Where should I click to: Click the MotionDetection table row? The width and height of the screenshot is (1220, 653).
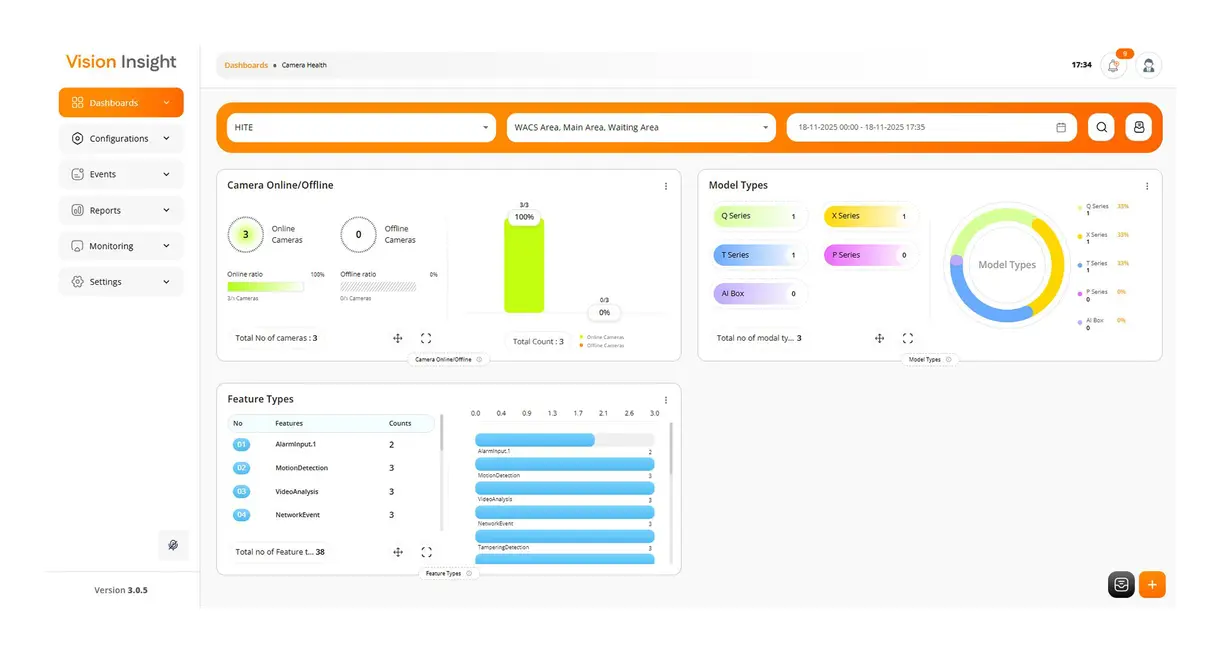(x=331, y=468)
